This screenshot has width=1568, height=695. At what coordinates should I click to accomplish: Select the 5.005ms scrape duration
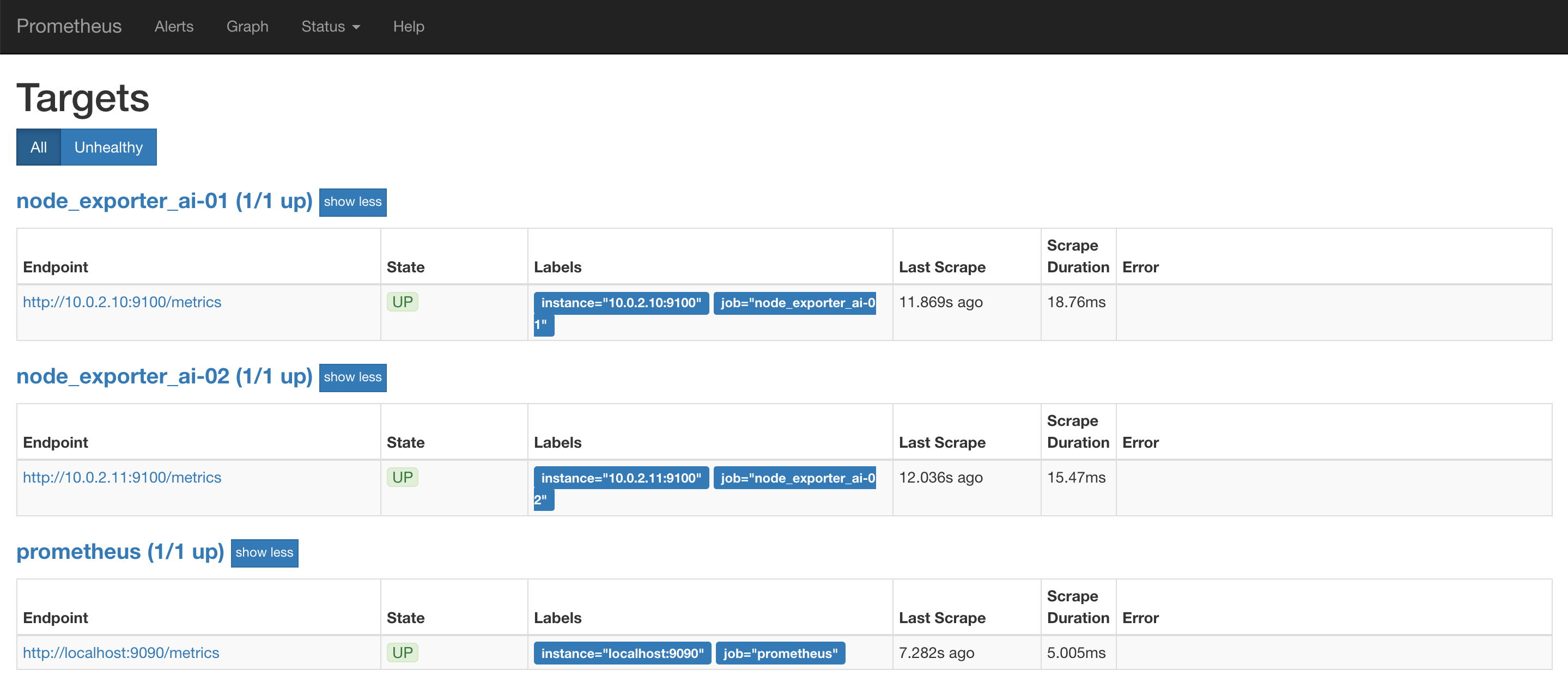1076,653
